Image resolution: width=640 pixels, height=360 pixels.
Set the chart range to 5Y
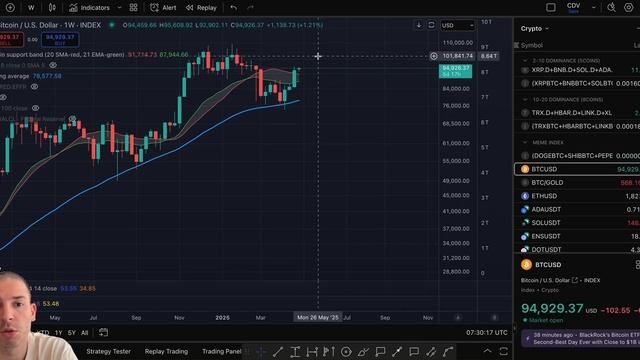[71, 333]
